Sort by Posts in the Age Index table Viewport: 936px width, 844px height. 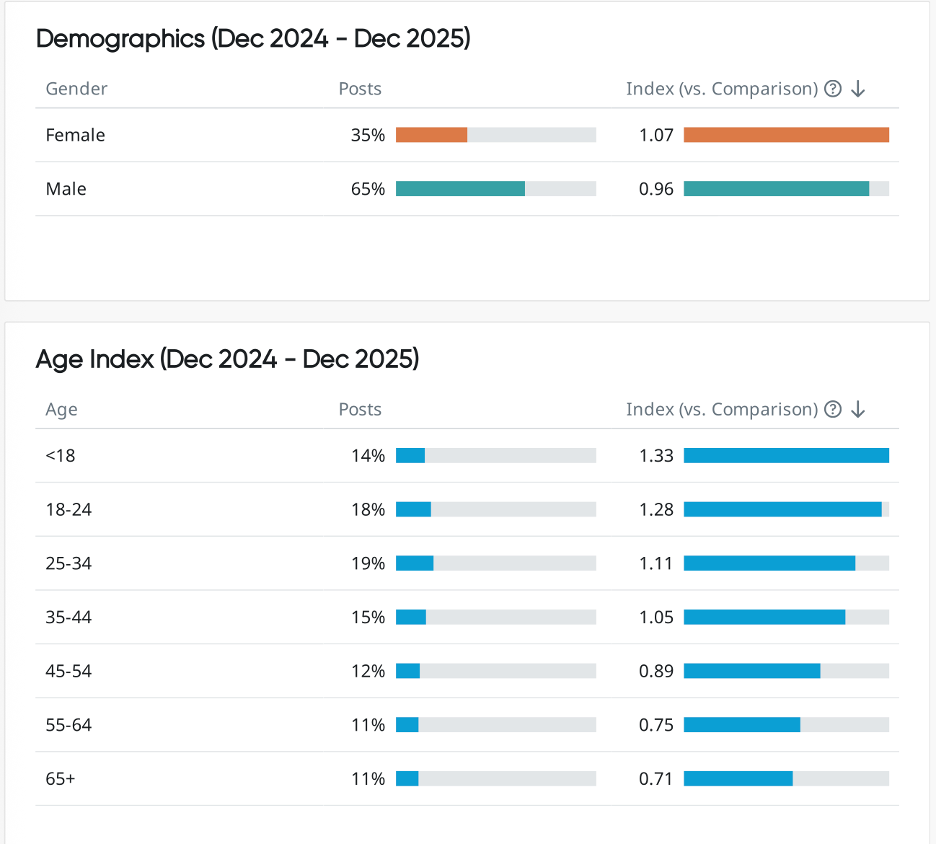pyautogui.click(x=359, y=409)
